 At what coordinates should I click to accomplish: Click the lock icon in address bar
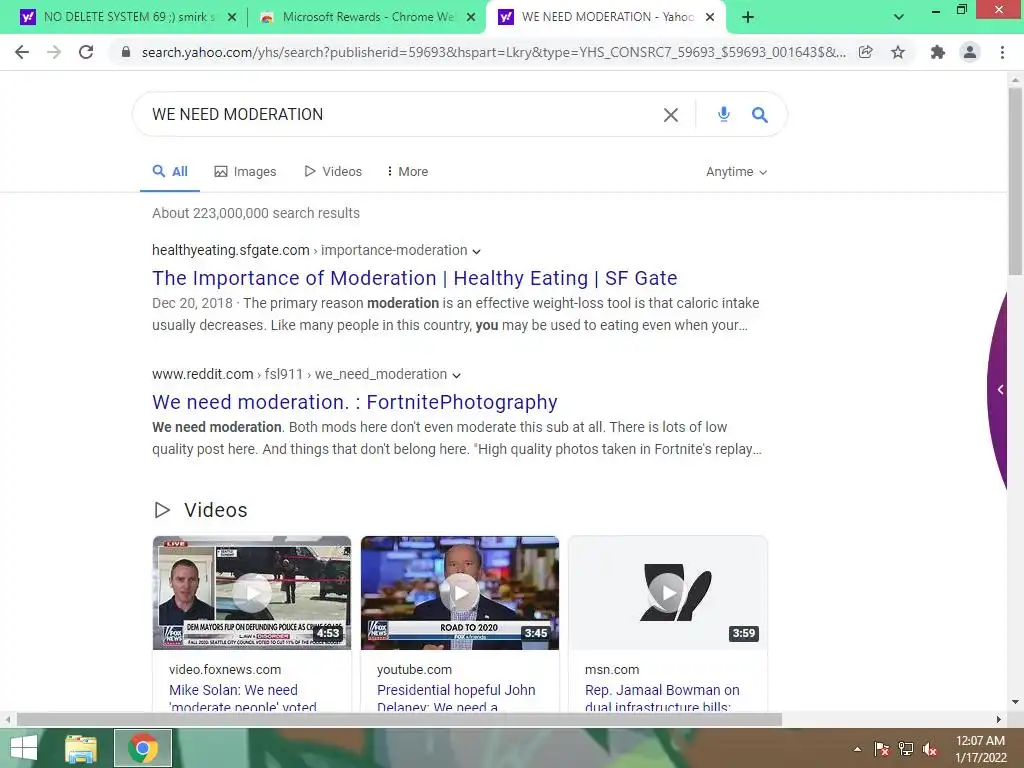click(x=126, y=52)
